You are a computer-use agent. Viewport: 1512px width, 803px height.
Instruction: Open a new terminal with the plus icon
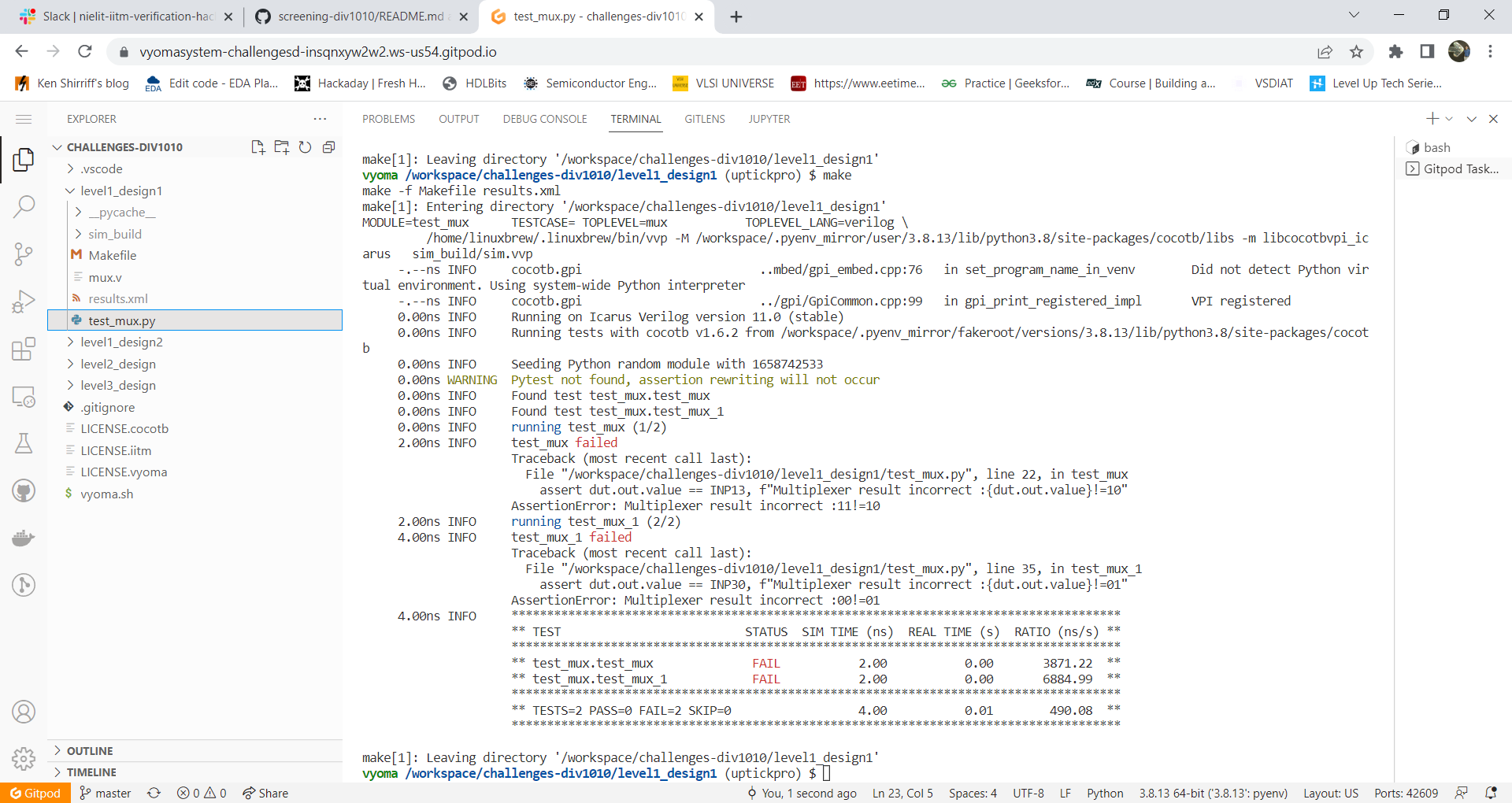pos(1432,119)
